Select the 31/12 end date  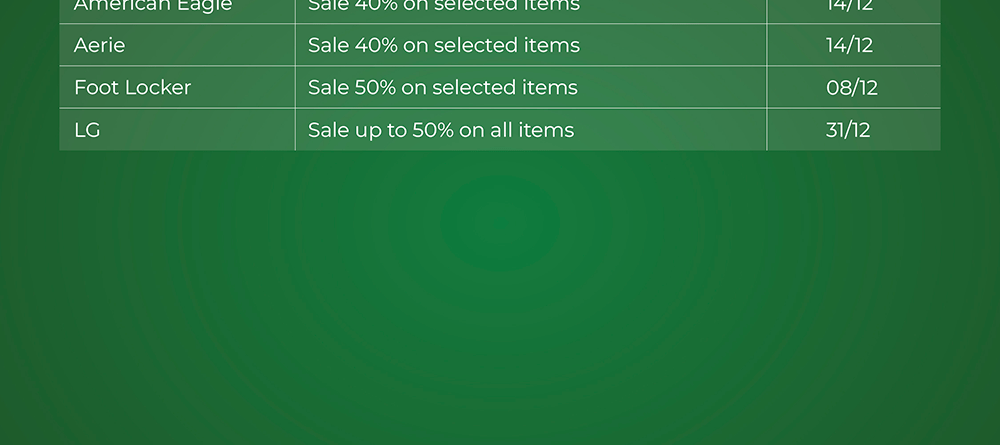848,130
